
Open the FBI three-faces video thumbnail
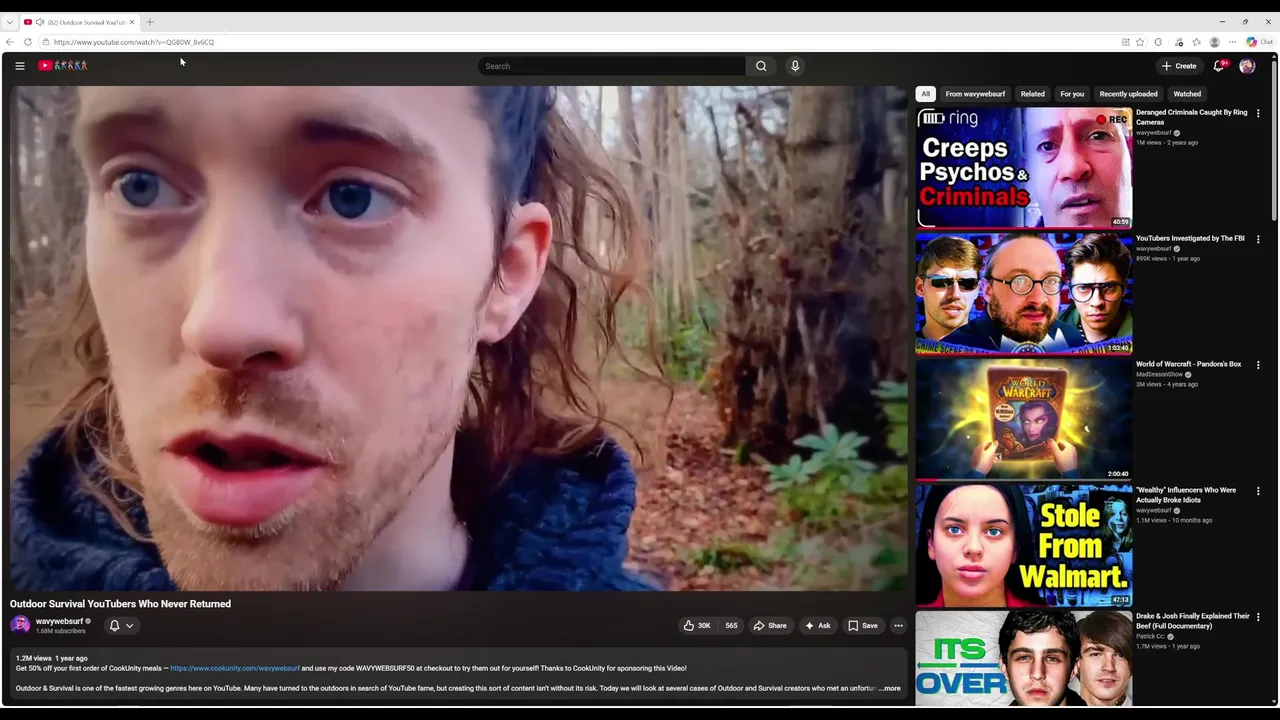pos(1024,294)
